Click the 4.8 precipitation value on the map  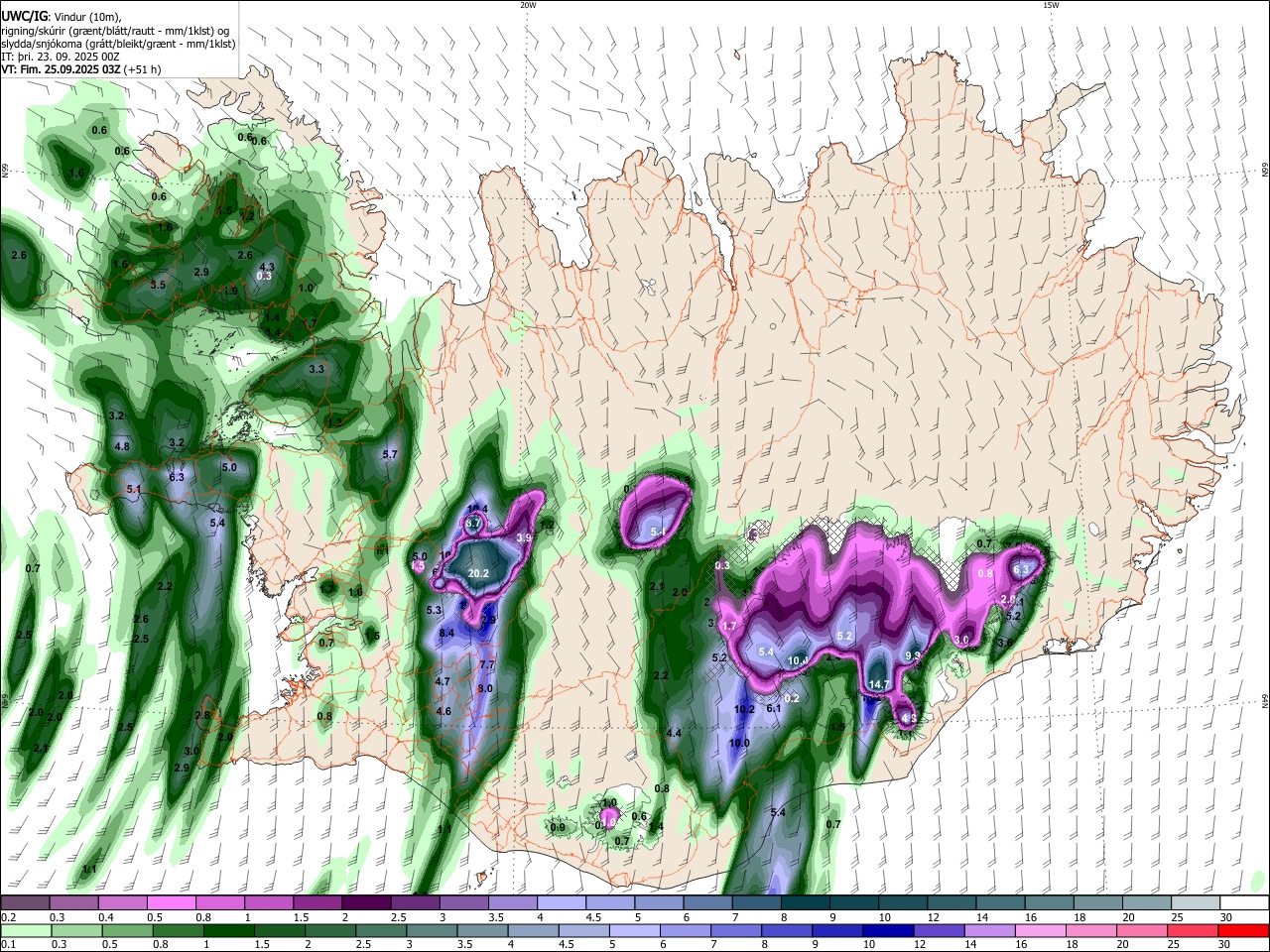122,446
